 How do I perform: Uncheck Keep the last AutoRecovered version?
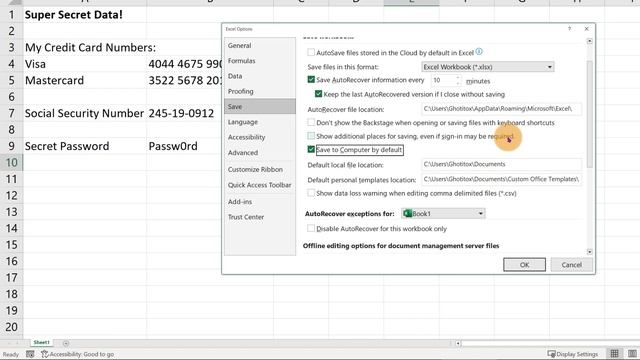pyautogui.click(x=318, y=94)
